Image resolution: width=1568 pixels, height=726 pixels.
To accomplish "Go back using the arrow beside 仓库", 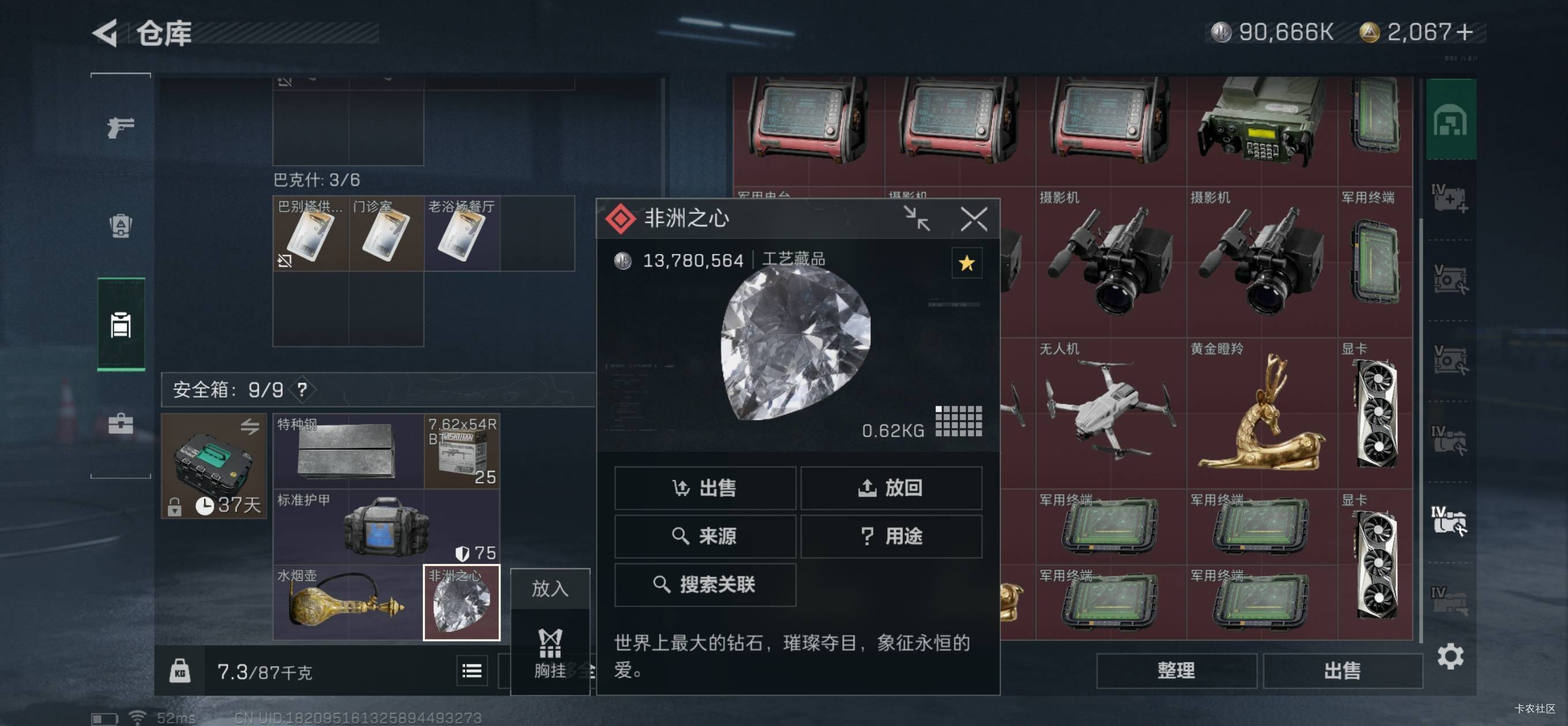I will tap(105, 32).
